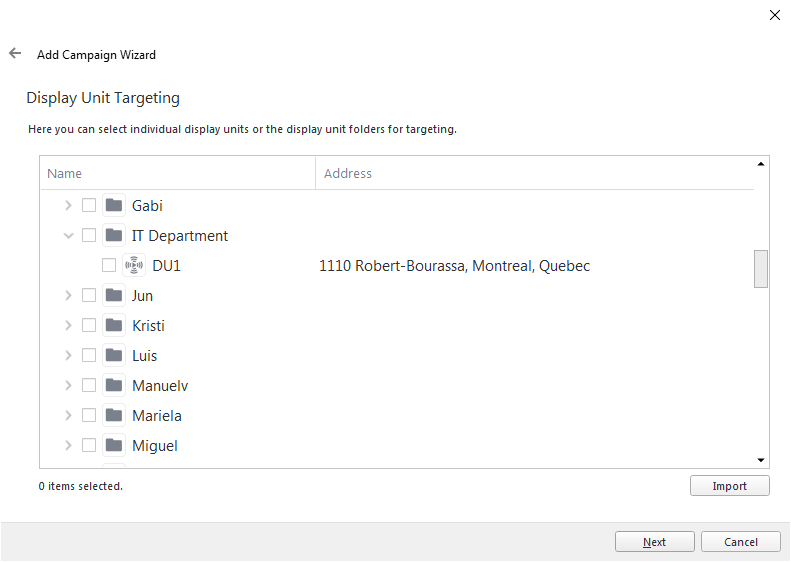Click the Manuelv folder icon
This screenshot has height=562, width=791.
(x=114, y=385)
